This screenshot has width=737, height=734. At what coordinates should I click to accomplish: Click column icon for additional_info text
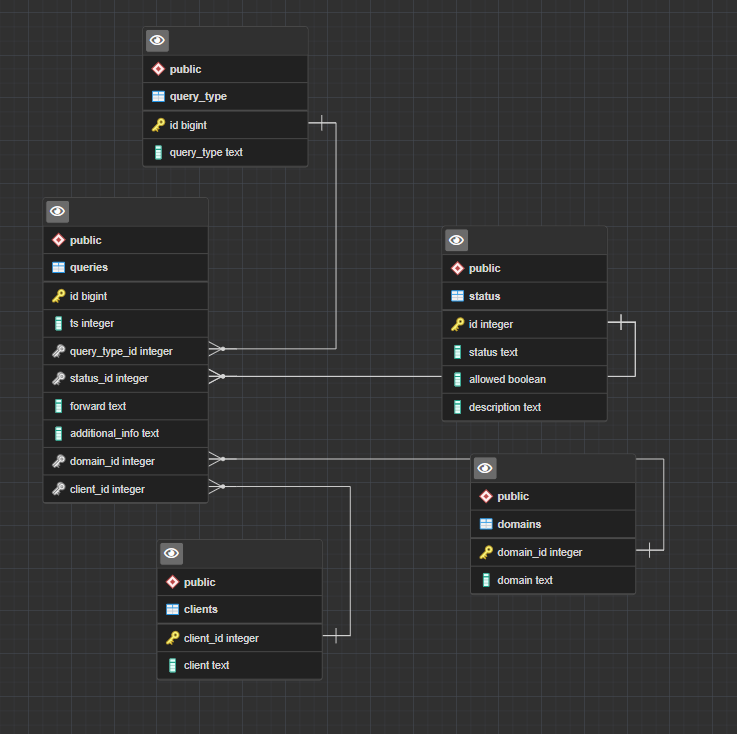pyautogui.click(x=58, y=433)
